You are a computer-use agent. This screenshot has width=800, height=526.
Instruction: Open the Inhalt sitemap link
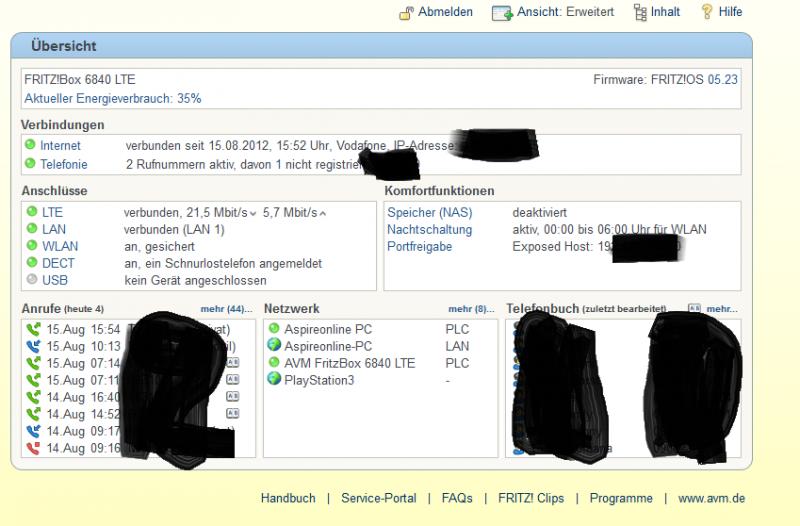pos(665,12)
